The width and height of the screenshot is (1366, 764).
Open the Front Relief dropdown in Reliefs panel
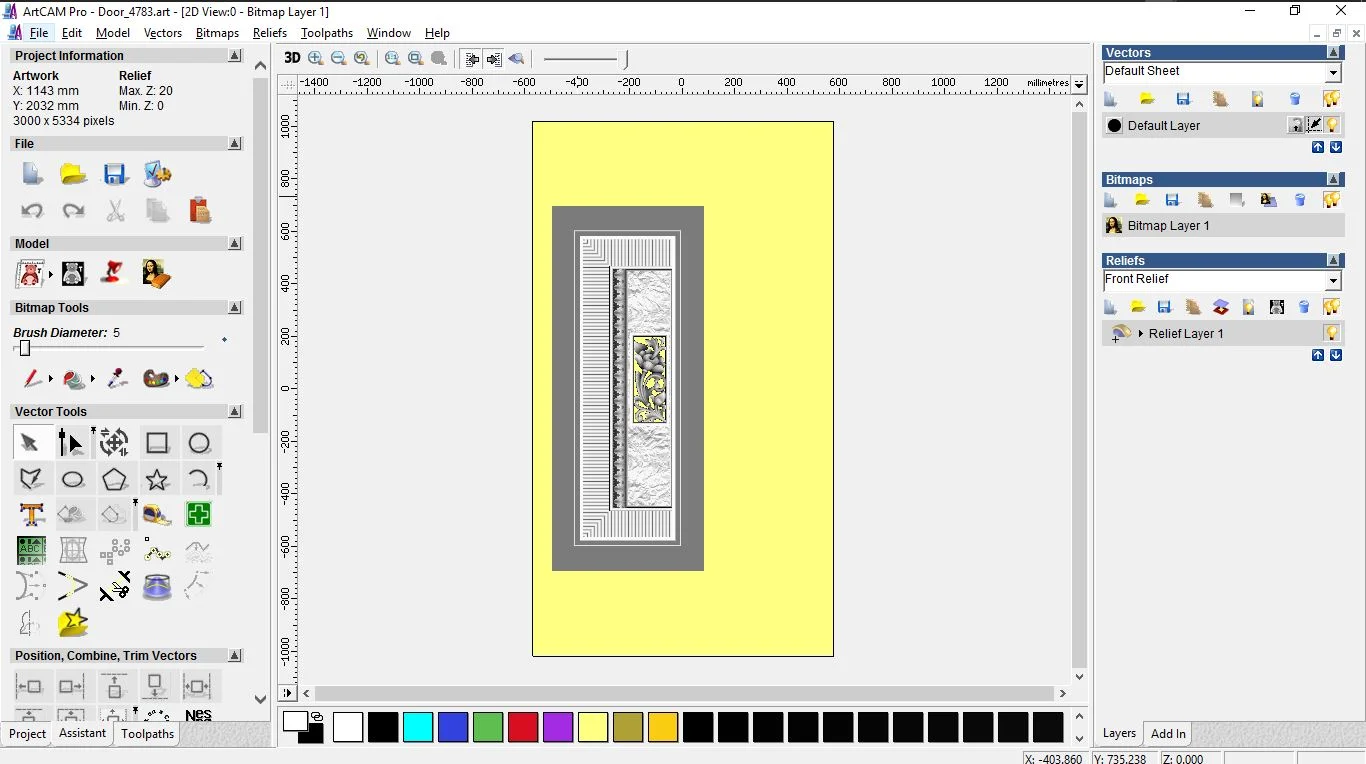1334,279
